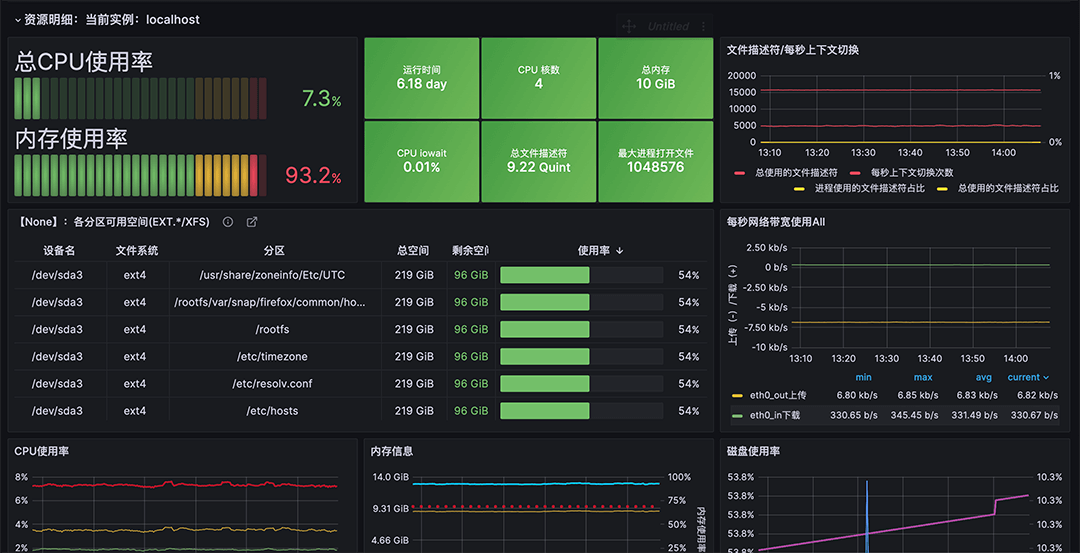
Task: Click the move handle icon beside Untitled
Action: 628,26
